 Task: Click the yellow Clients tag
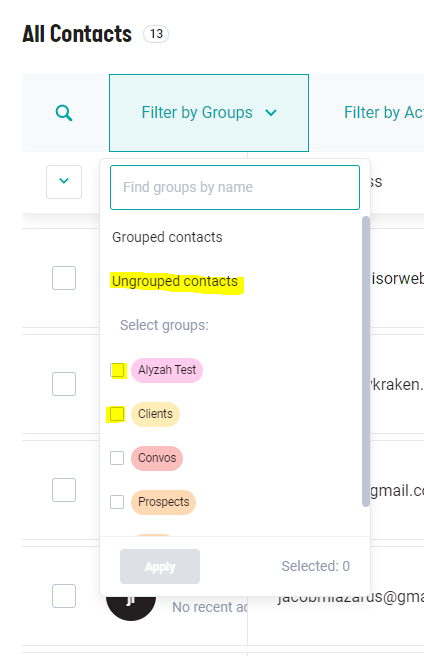155,414
